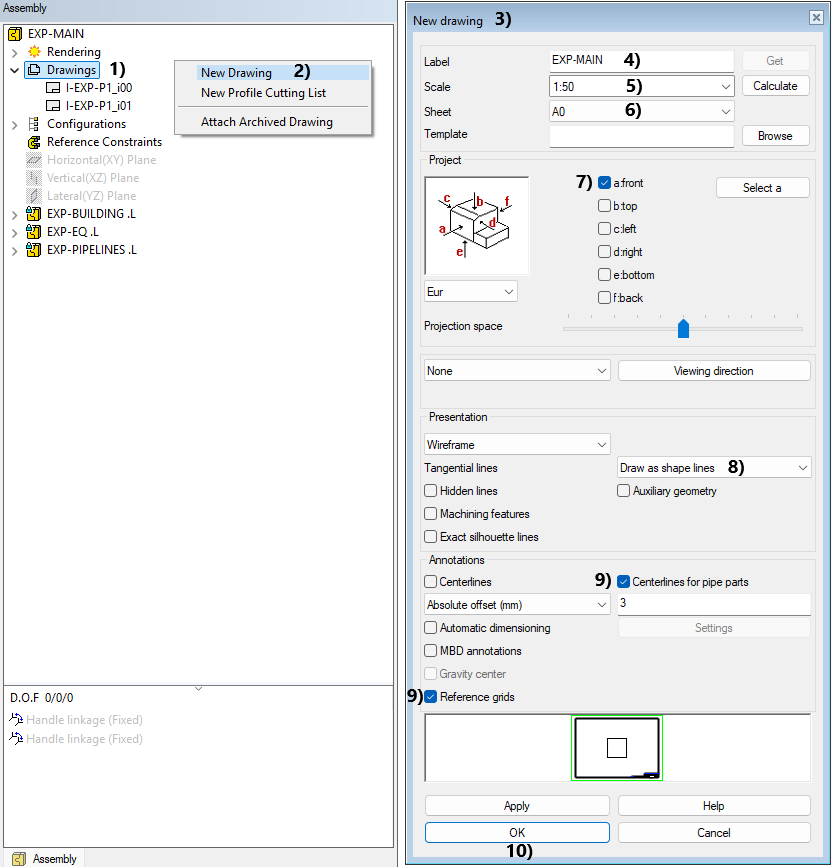The width and height of the screenshot is (838, 867).
Task: Click into the Label input field
Action: point(641,61)
